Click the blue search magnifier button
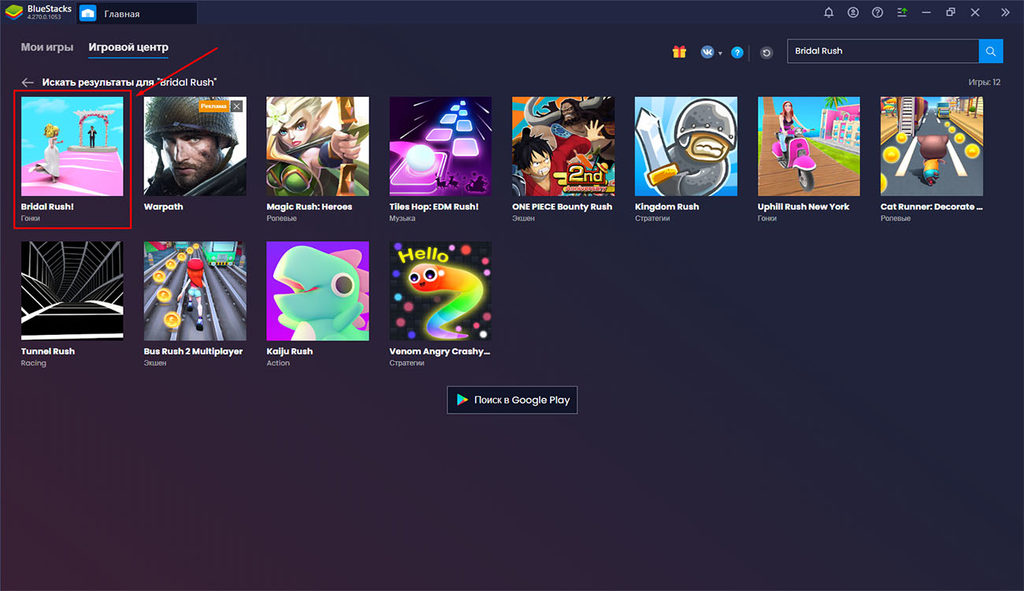 [991, 51]
